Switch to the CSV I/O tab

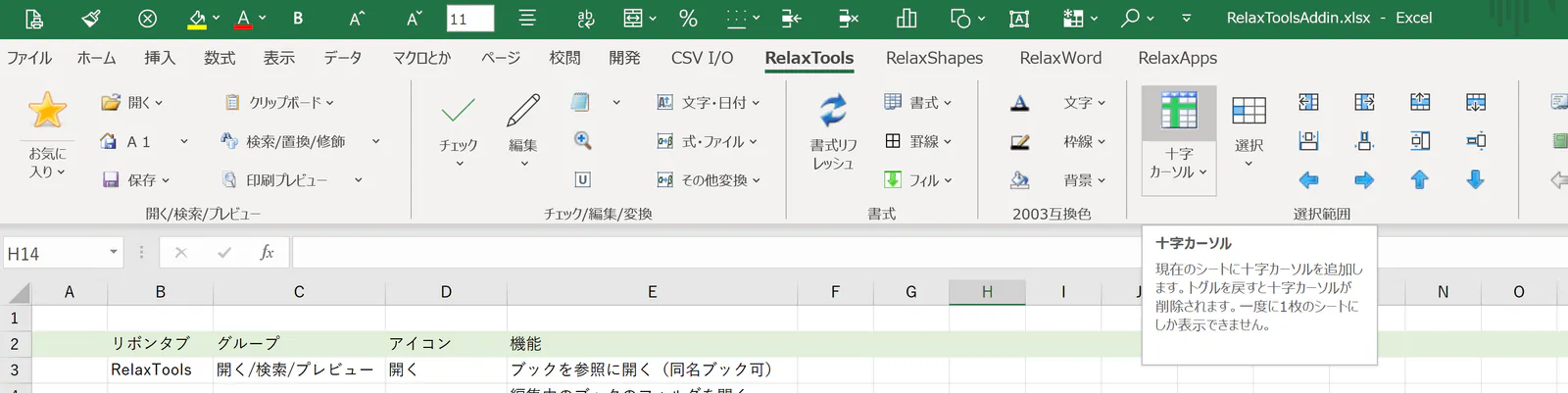click(x=702, y=58)
